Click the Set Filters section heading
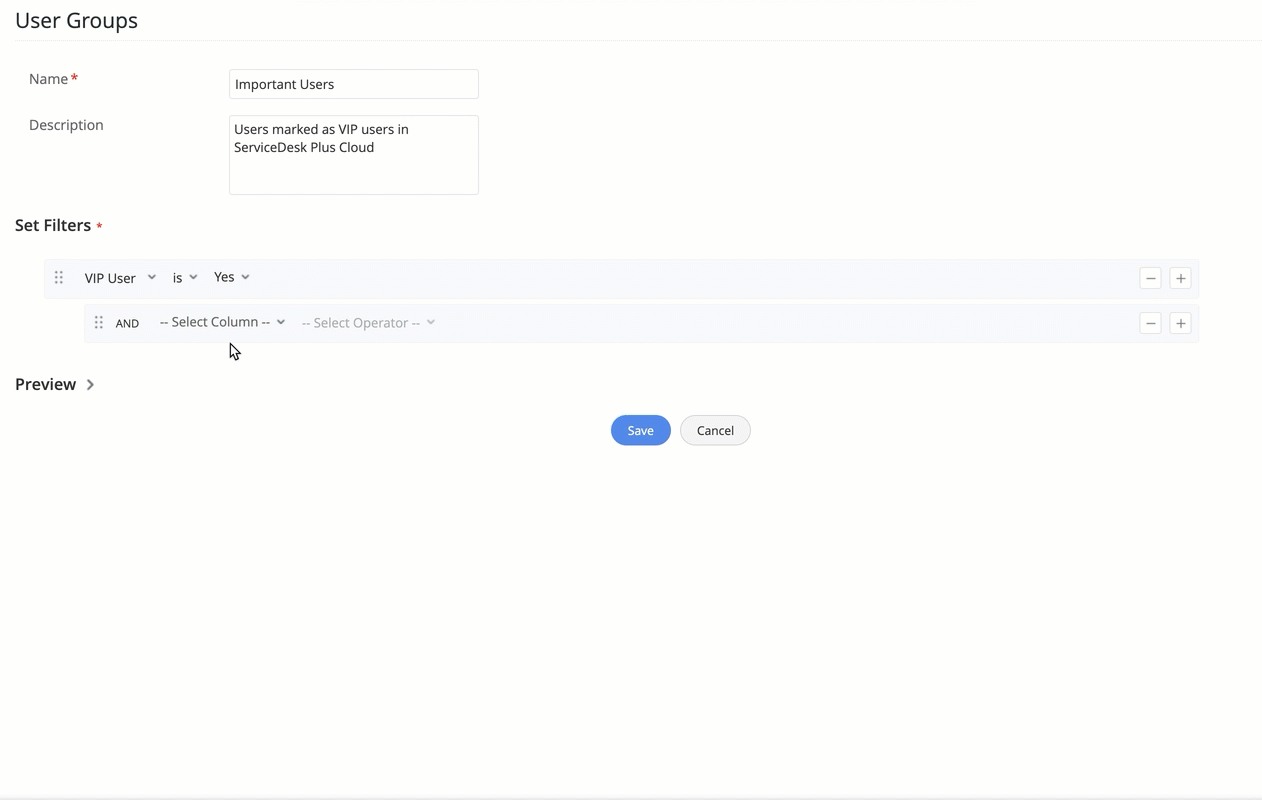This screenshot has width=1262, height=800. point(51,225)
